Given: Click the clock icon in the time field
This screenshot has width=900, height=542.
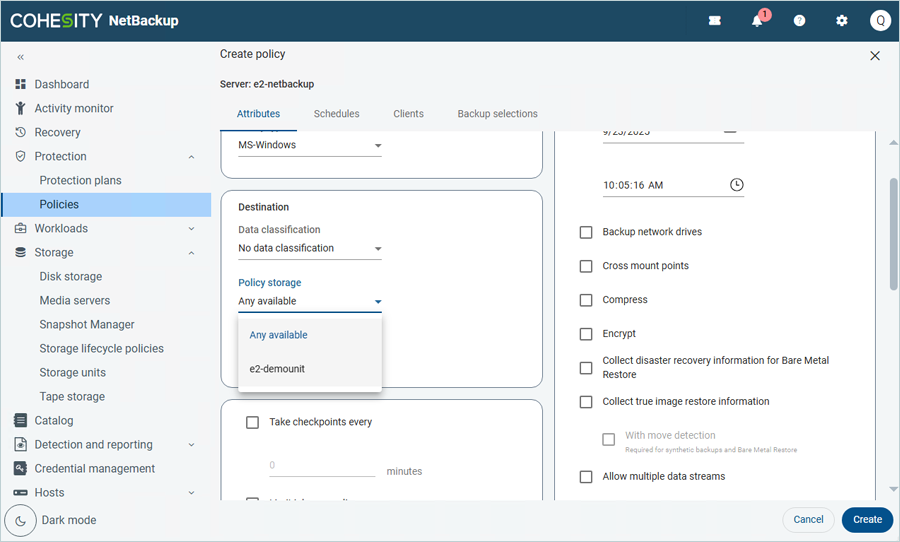Looking at the screenshot, I should (x=736, y=185).
